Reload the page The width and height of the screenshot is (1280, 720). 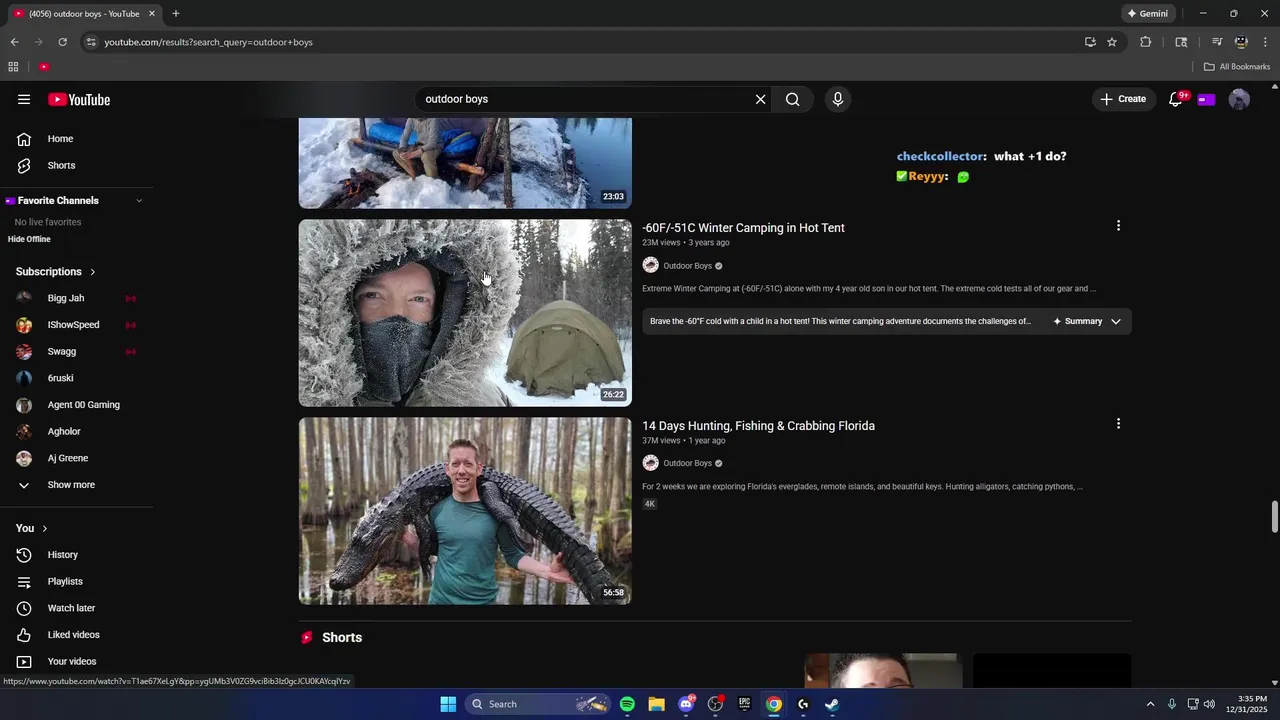point(62,42)
